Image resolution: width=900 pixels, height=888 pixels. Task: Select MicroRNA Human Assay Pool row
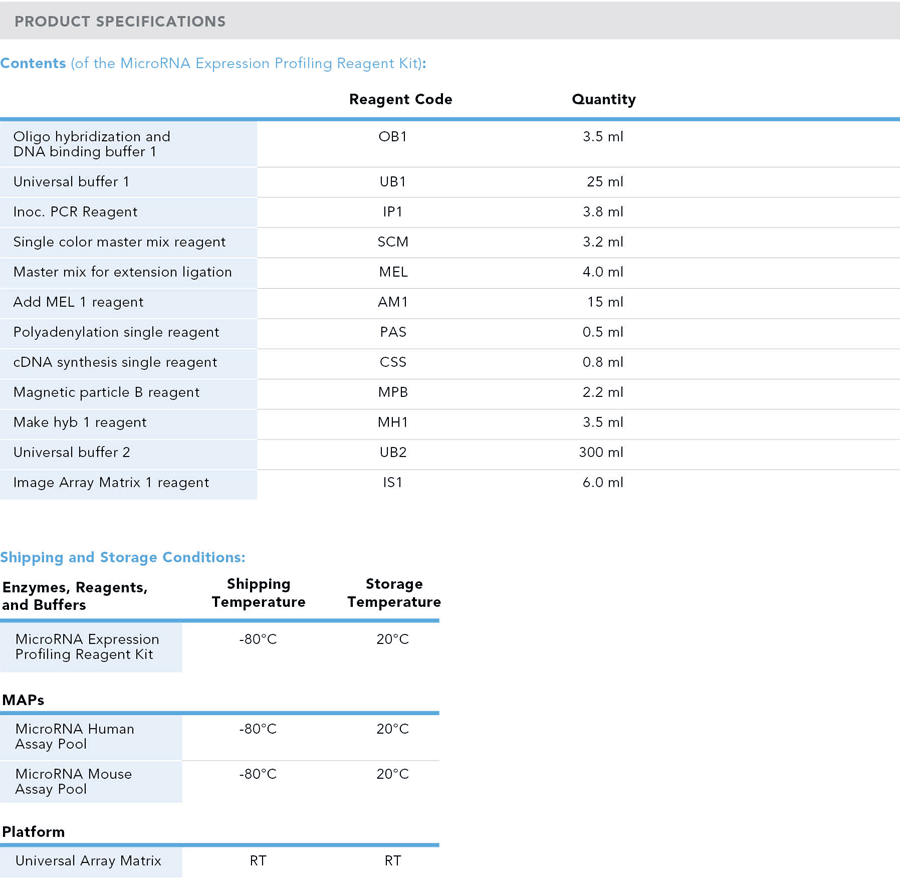(x=220, y=737)
